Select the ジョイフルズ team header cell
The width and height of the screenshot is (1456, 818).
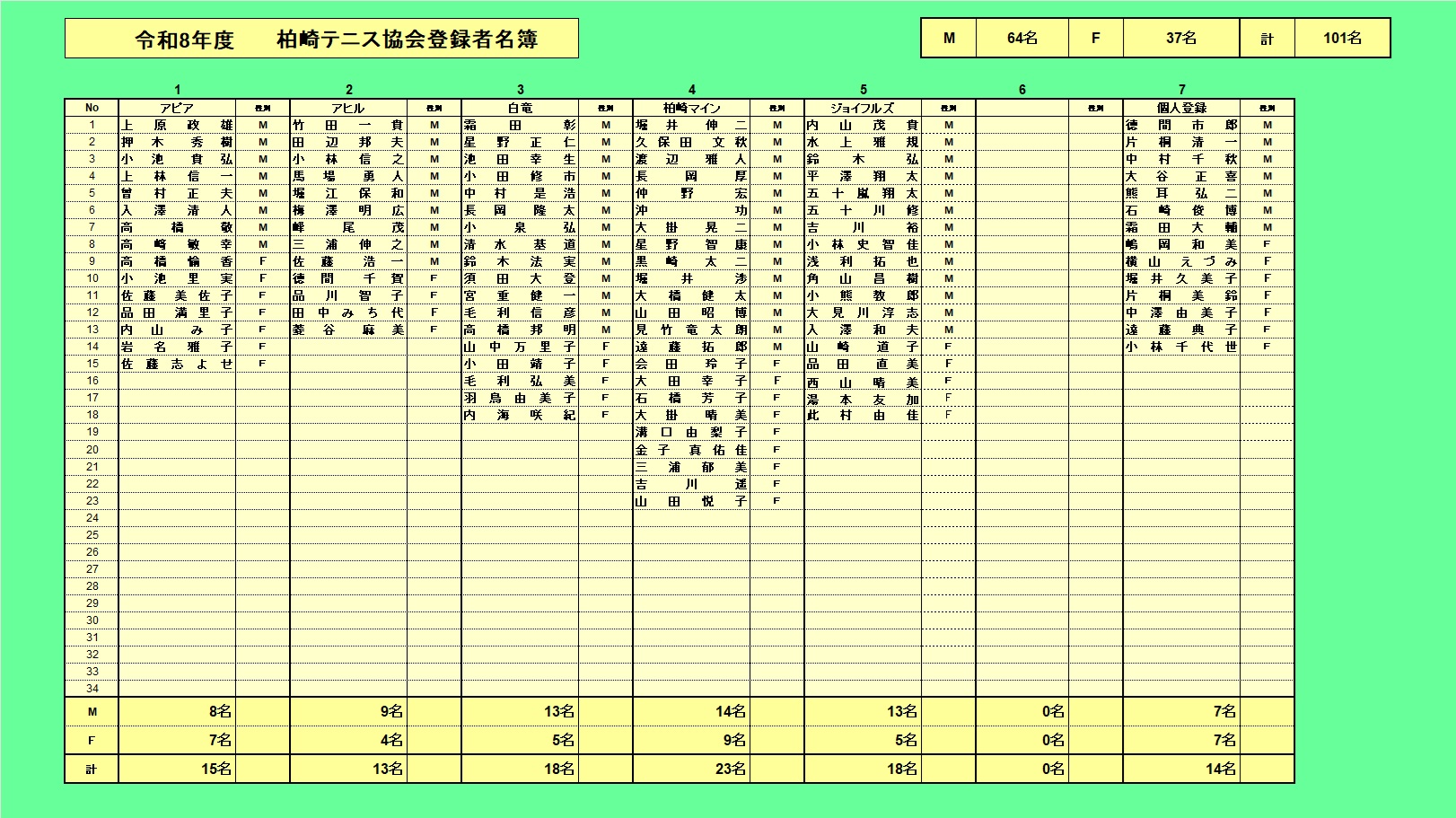coord(863,108)
